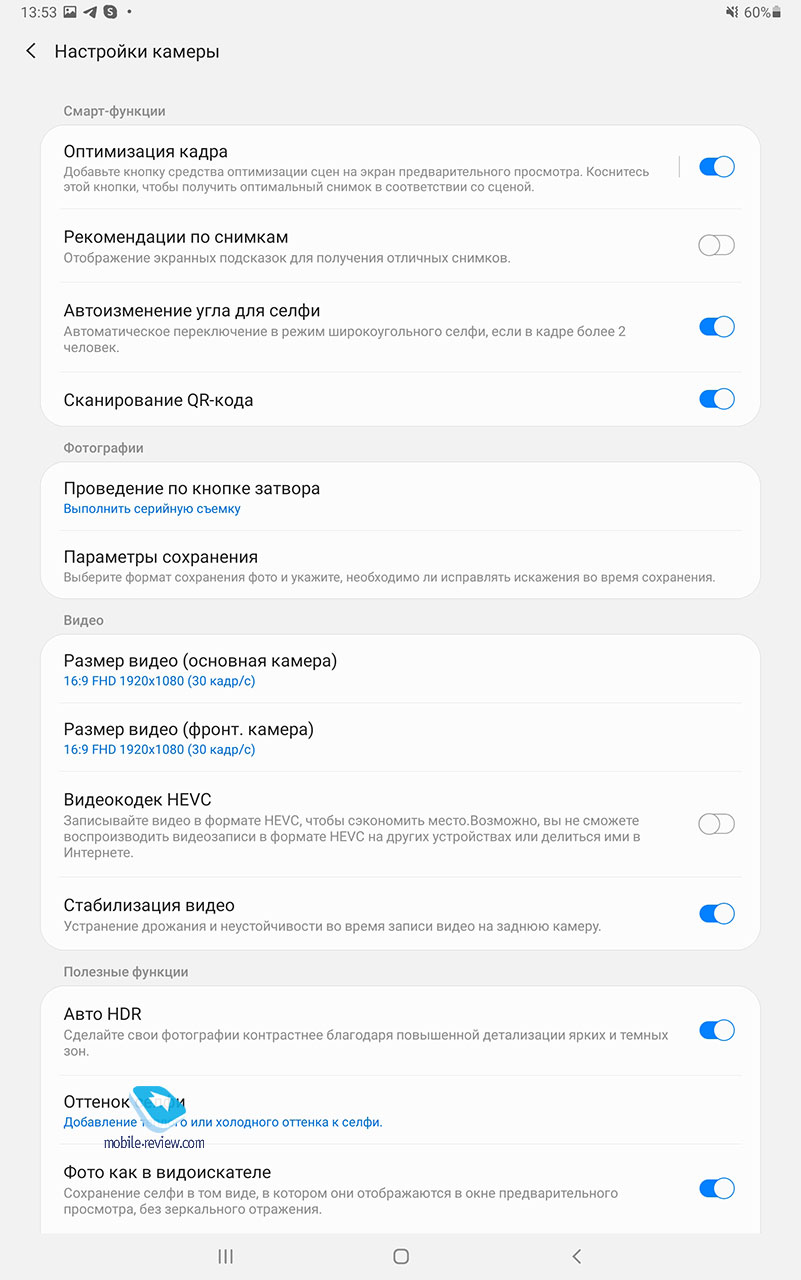Viewport: 801px width, 1280px height.
Task: Tap the Skype notification icon in status bar
Action: (111, 12)
